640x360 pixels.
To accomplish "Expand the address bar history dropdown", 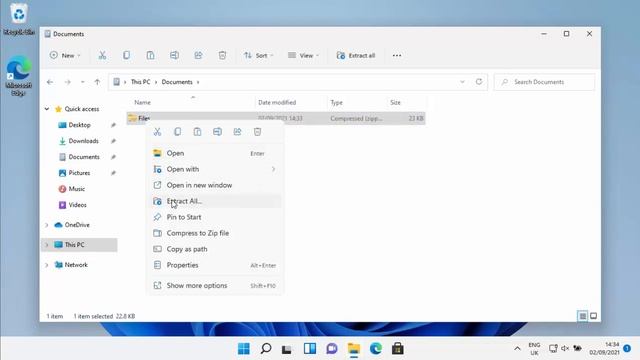I will point(462,82).
